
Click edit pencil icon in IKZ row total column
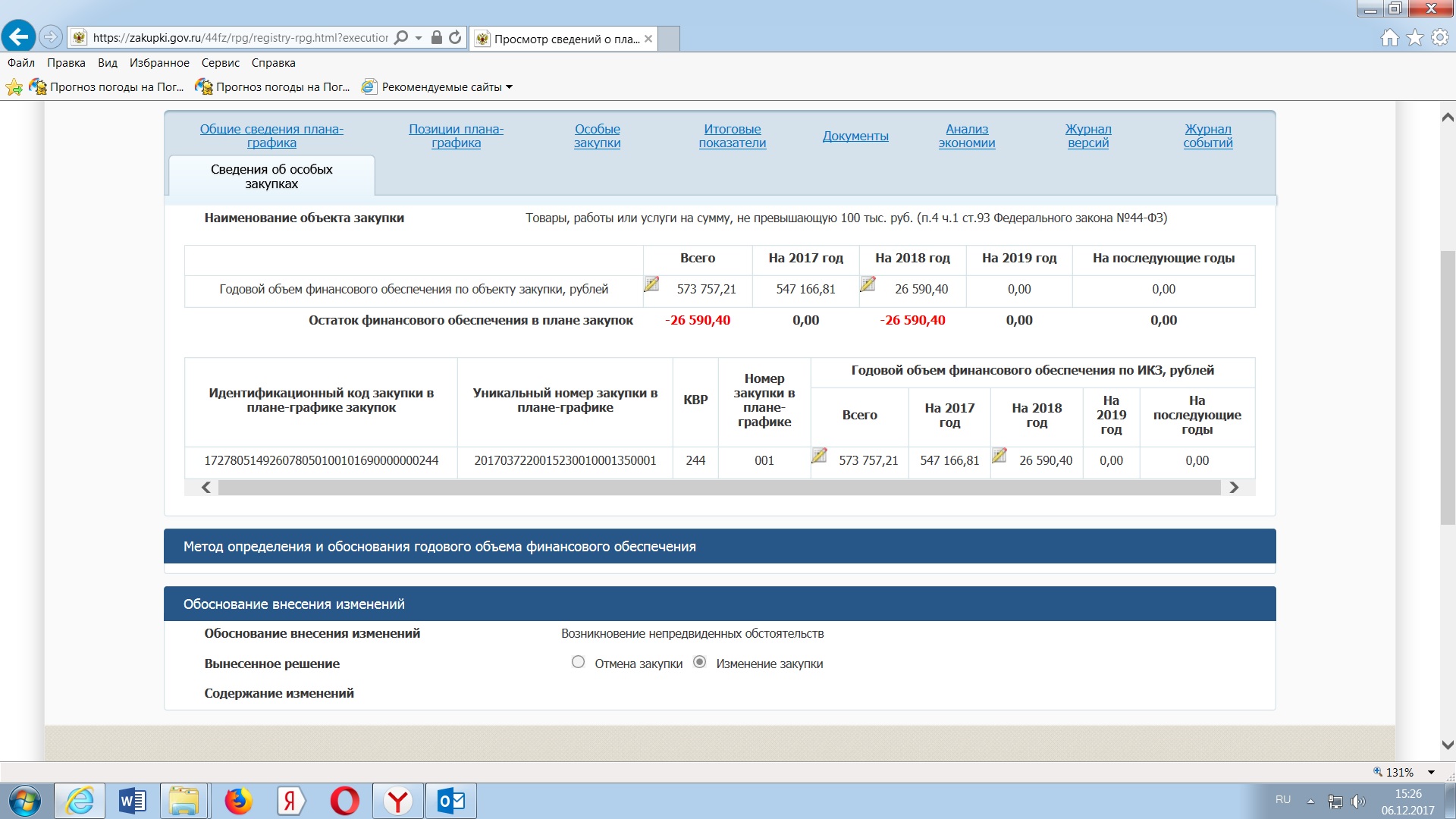(x=819, y=456)
